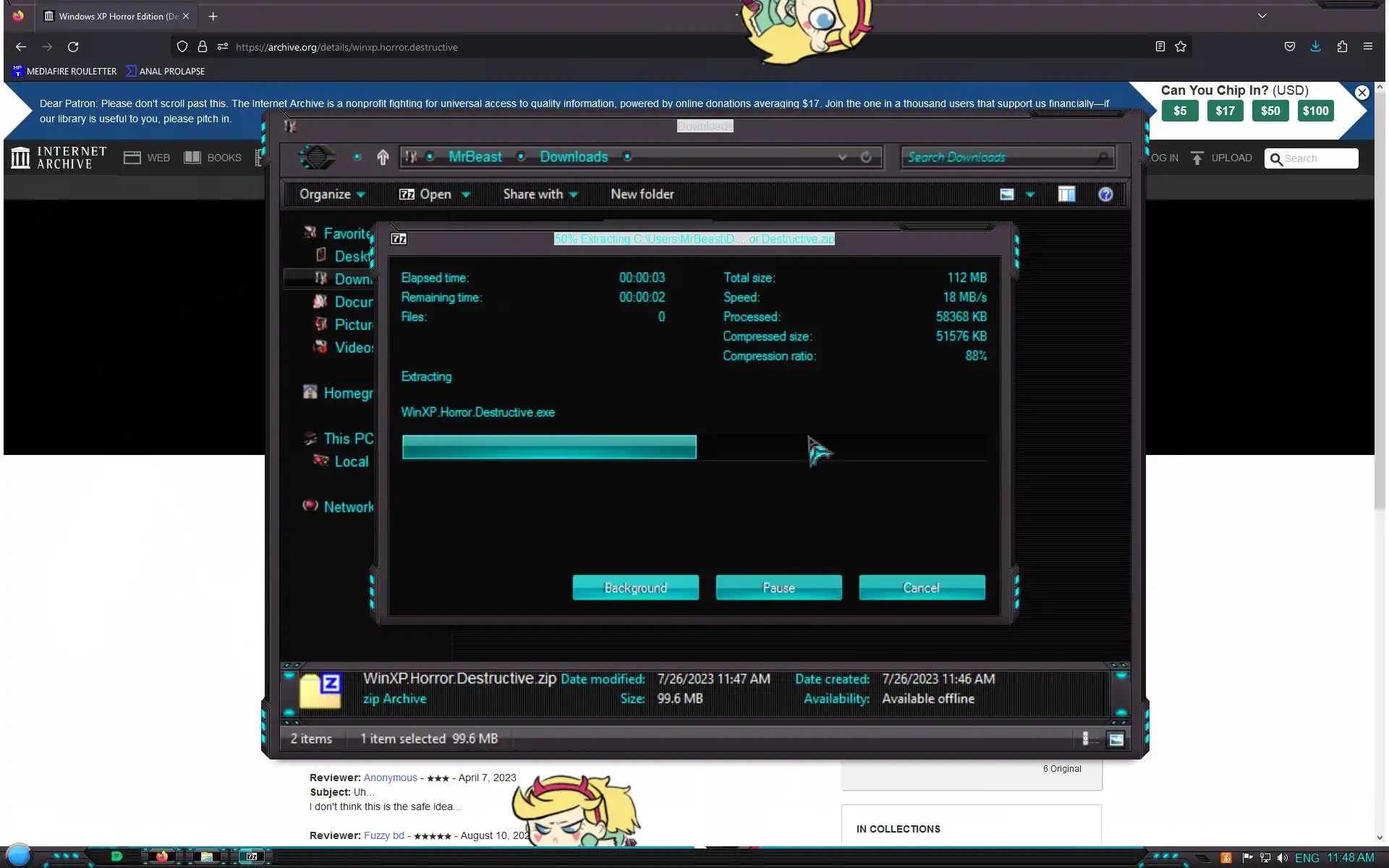
Task: Open Firefox extensions puzzle icon
Action: pyautogui.click(x=1342, y=46)
